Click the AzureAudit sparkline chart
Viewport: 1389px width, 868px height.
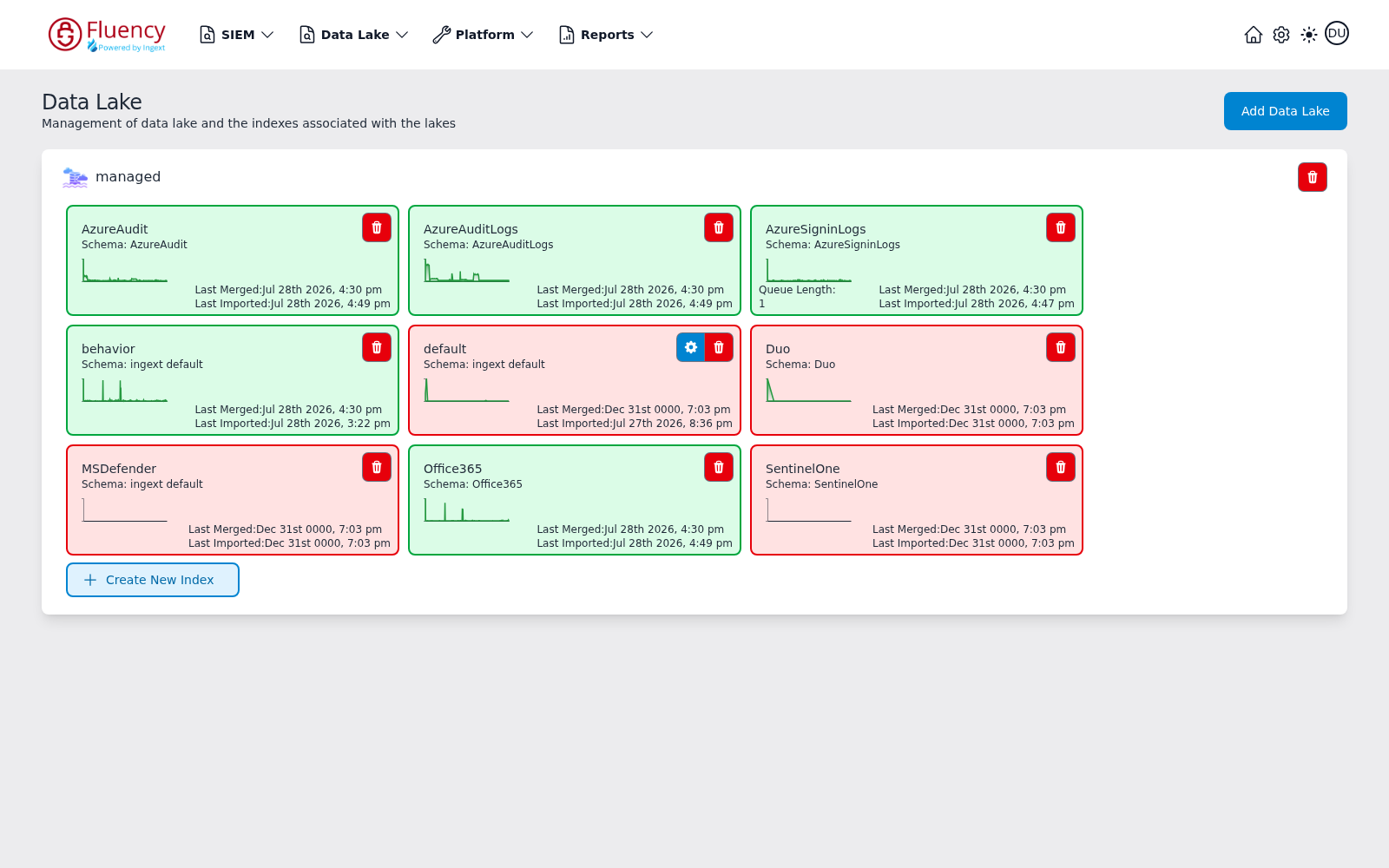[x=125, y=271]
